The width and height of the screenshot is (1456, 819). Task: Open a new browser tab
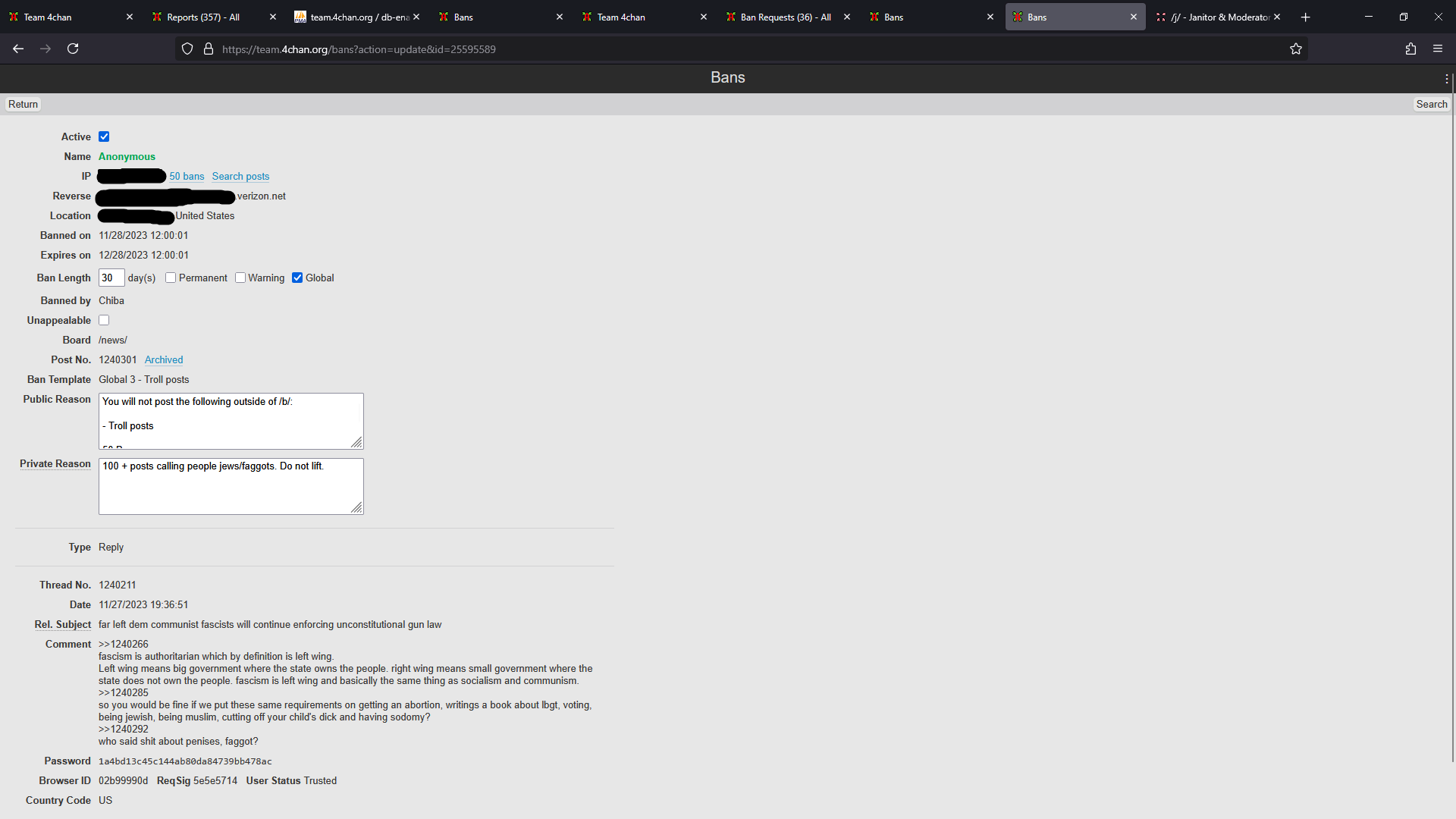[x=1305, y=17]
